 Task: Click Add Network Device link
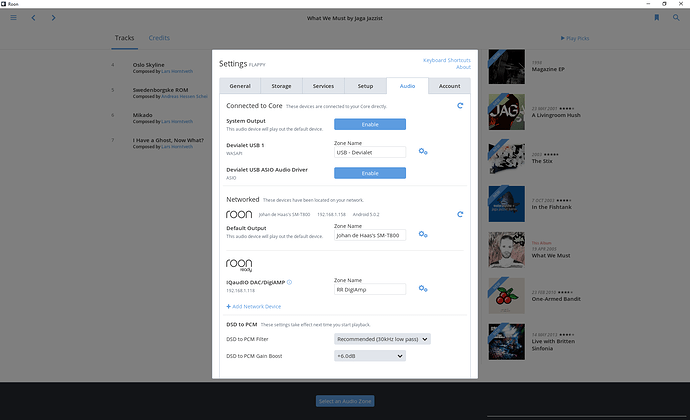pyautogui.click(x=253, y=306)
